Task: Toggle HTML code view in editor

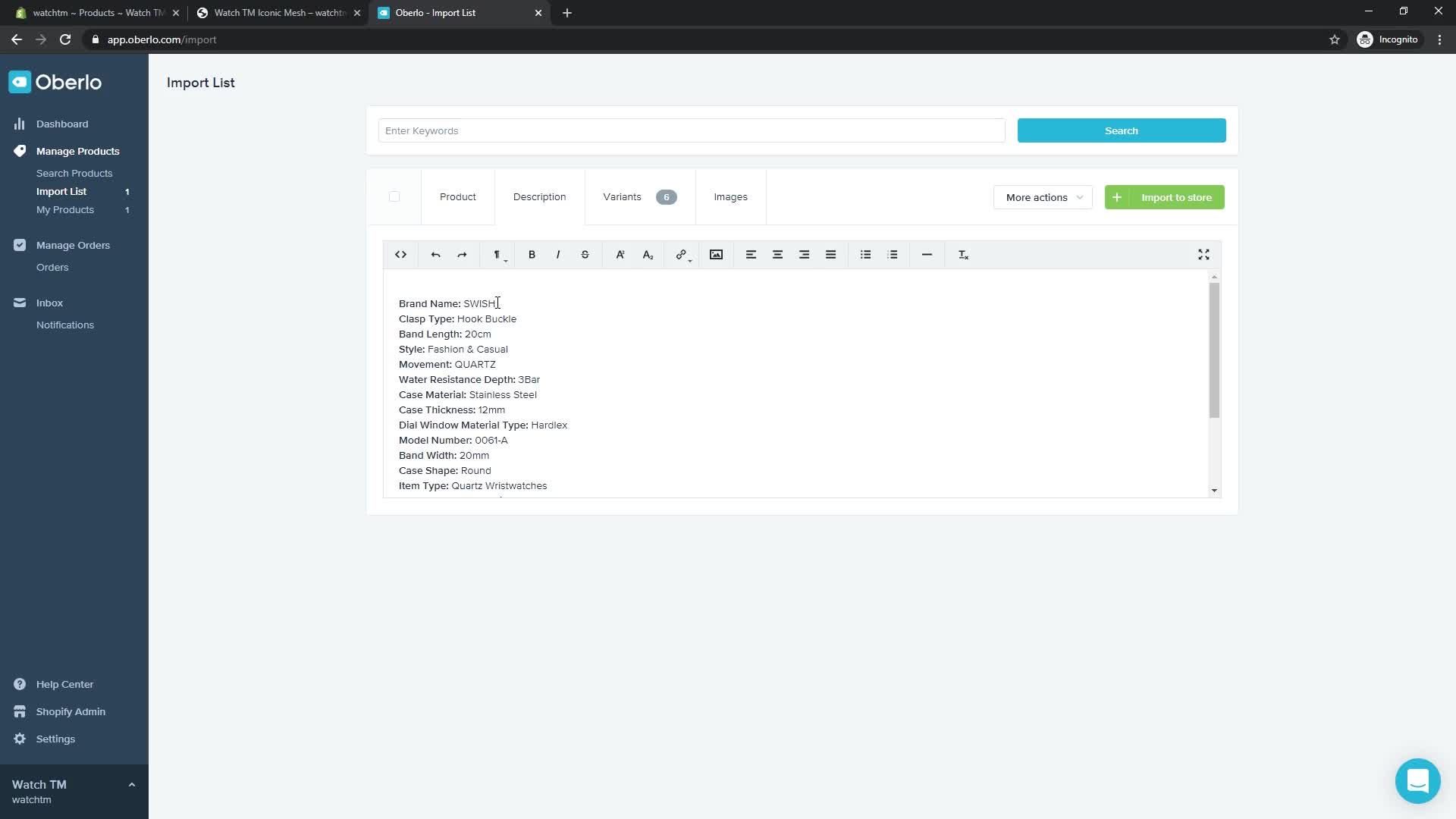Action: 400,255
